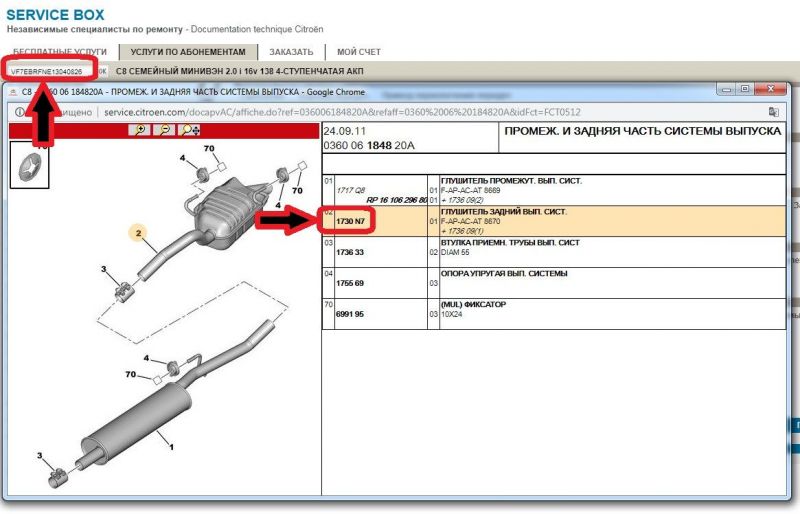The width and height of the screenshot is (800, 514).
Task: Open the ЗАКАЗАТЬ tab
Action: (x=291, y=52)
